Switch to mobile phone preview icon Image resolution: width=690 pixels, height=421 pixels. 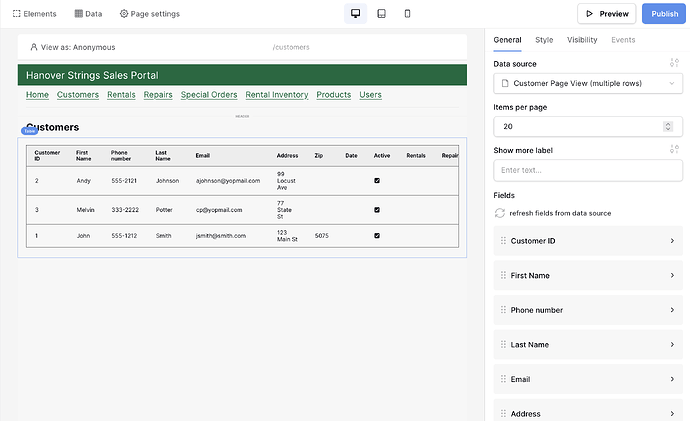tap(407, 14)
